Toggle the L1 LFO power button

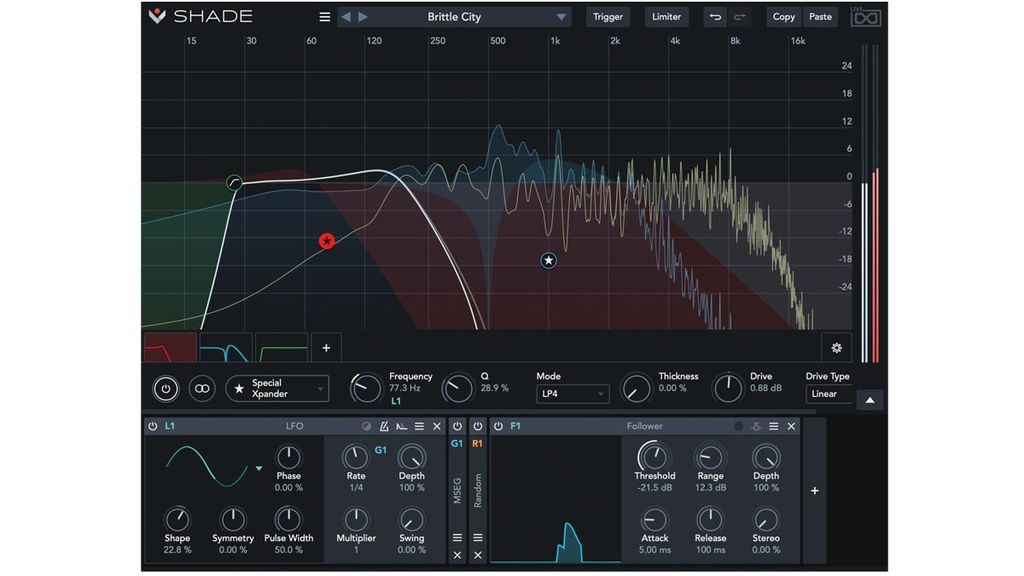(153, 426)
